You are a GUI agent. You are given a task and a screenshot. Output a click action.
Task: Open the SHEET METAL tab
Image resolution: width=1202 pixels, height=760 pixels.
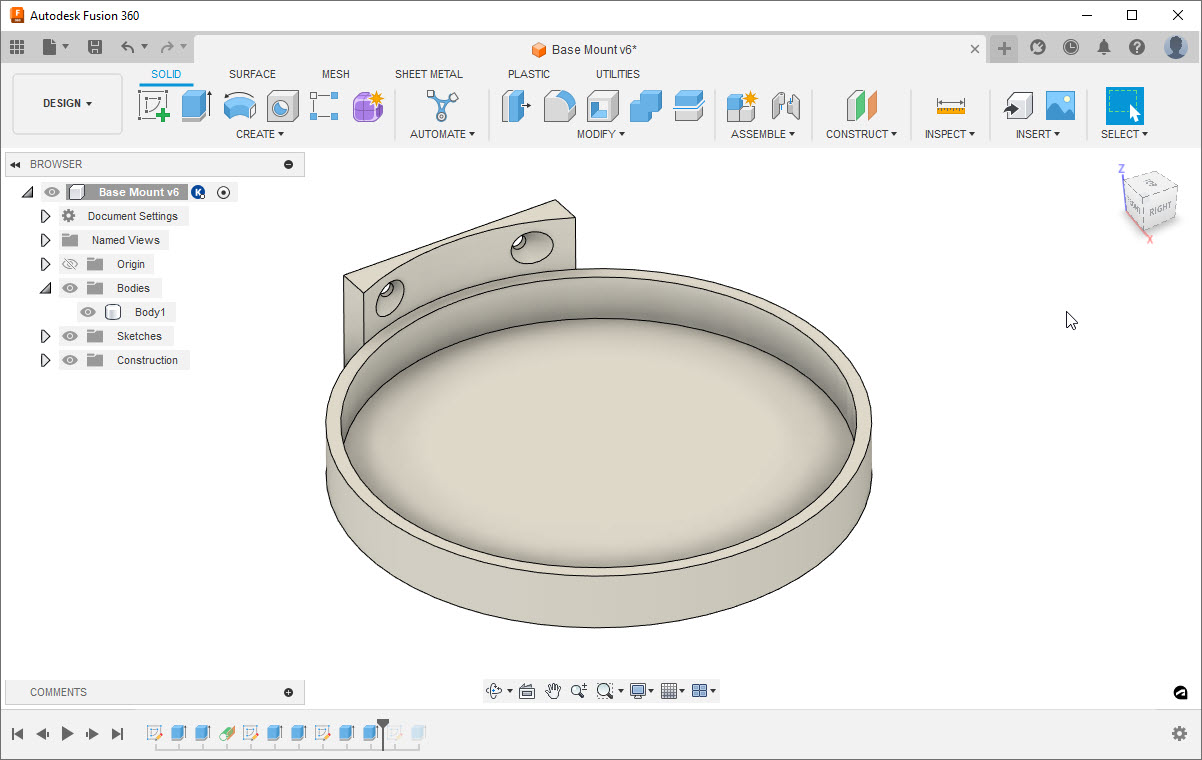tap(428, 74)
